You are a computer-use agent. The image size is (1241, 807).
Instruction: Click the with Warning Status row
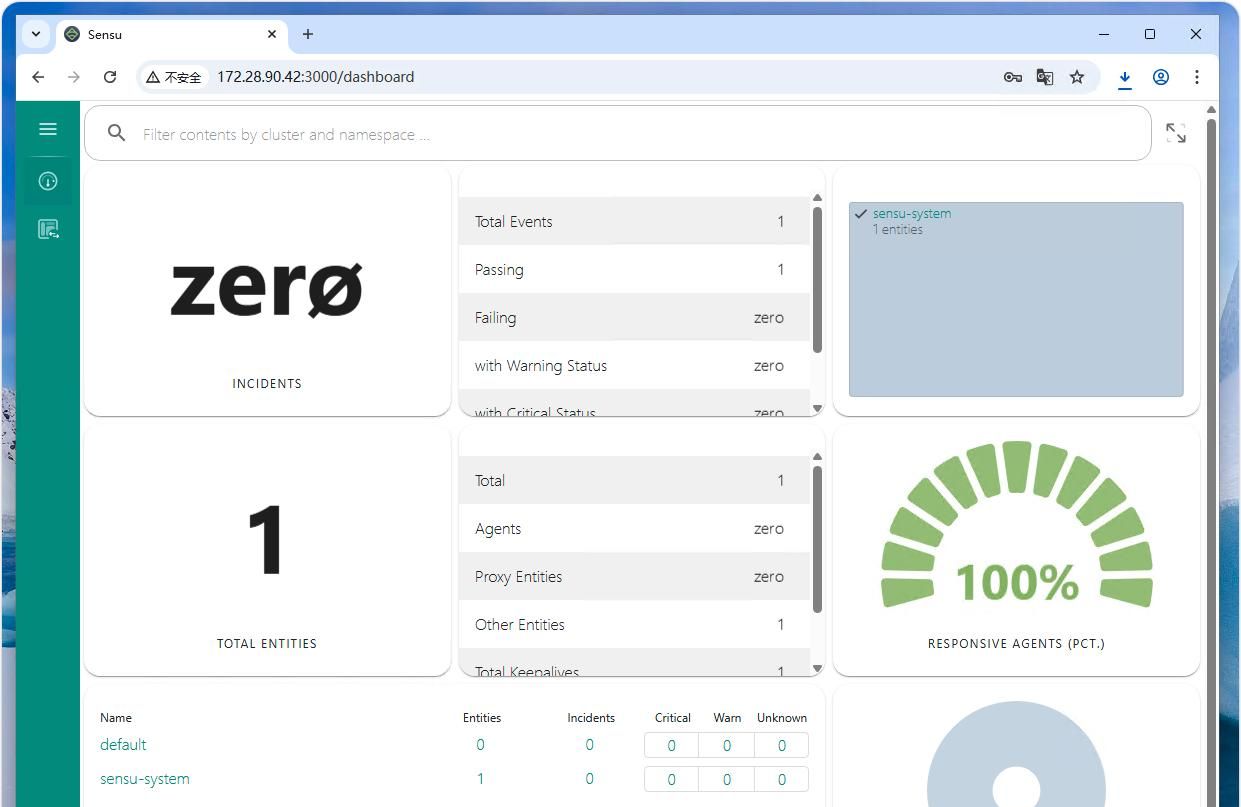coord(634,365)
